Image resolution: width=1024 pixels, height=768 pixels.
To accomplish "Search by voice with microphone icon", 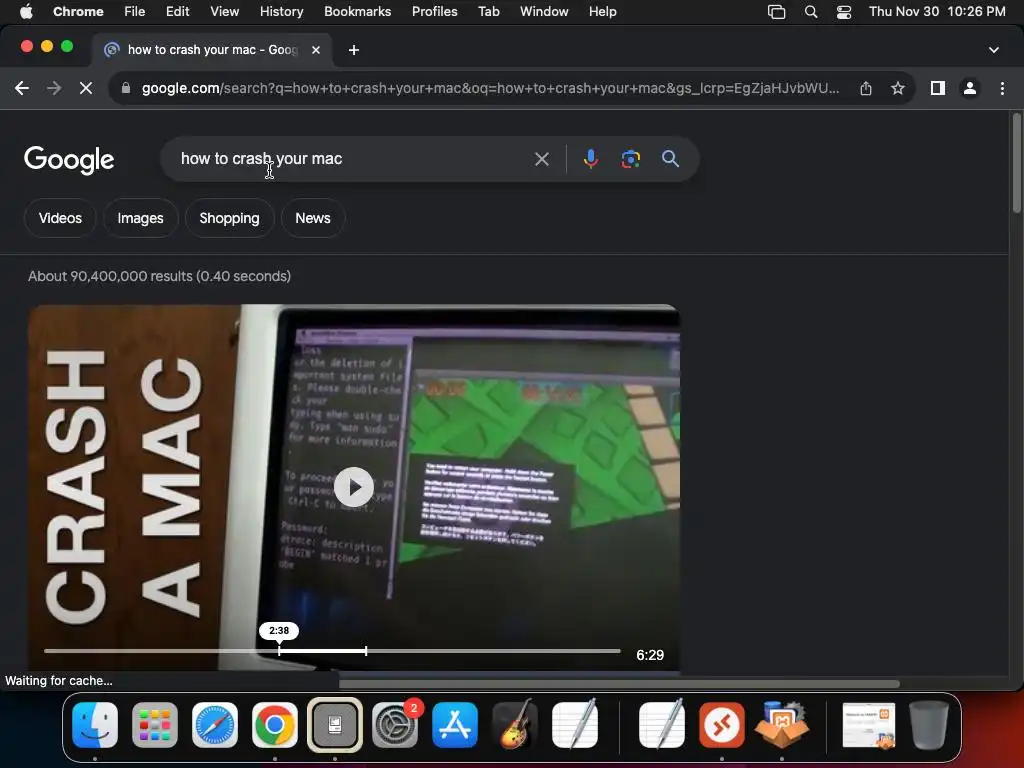I will coord(590,159).
